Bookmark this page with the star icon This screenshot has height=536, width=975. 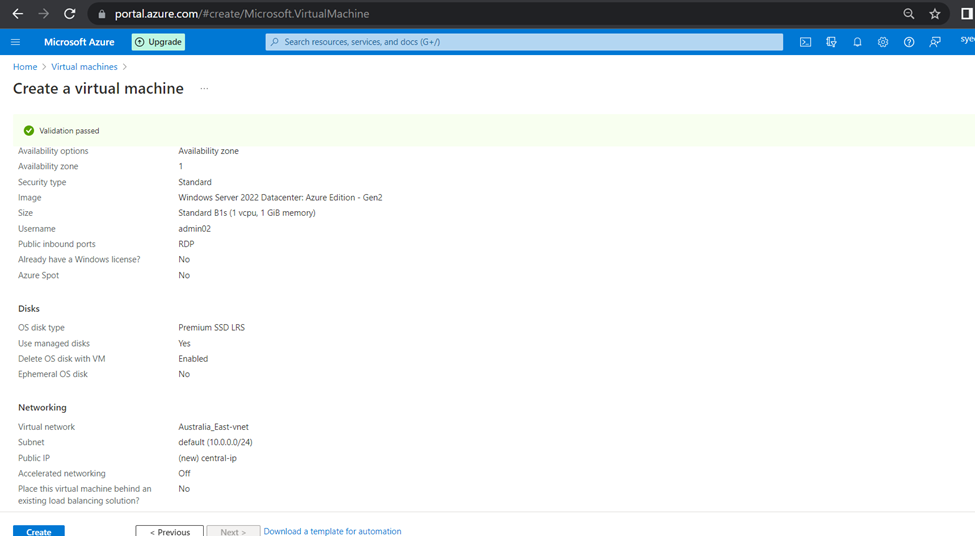(x=935, y=14)
